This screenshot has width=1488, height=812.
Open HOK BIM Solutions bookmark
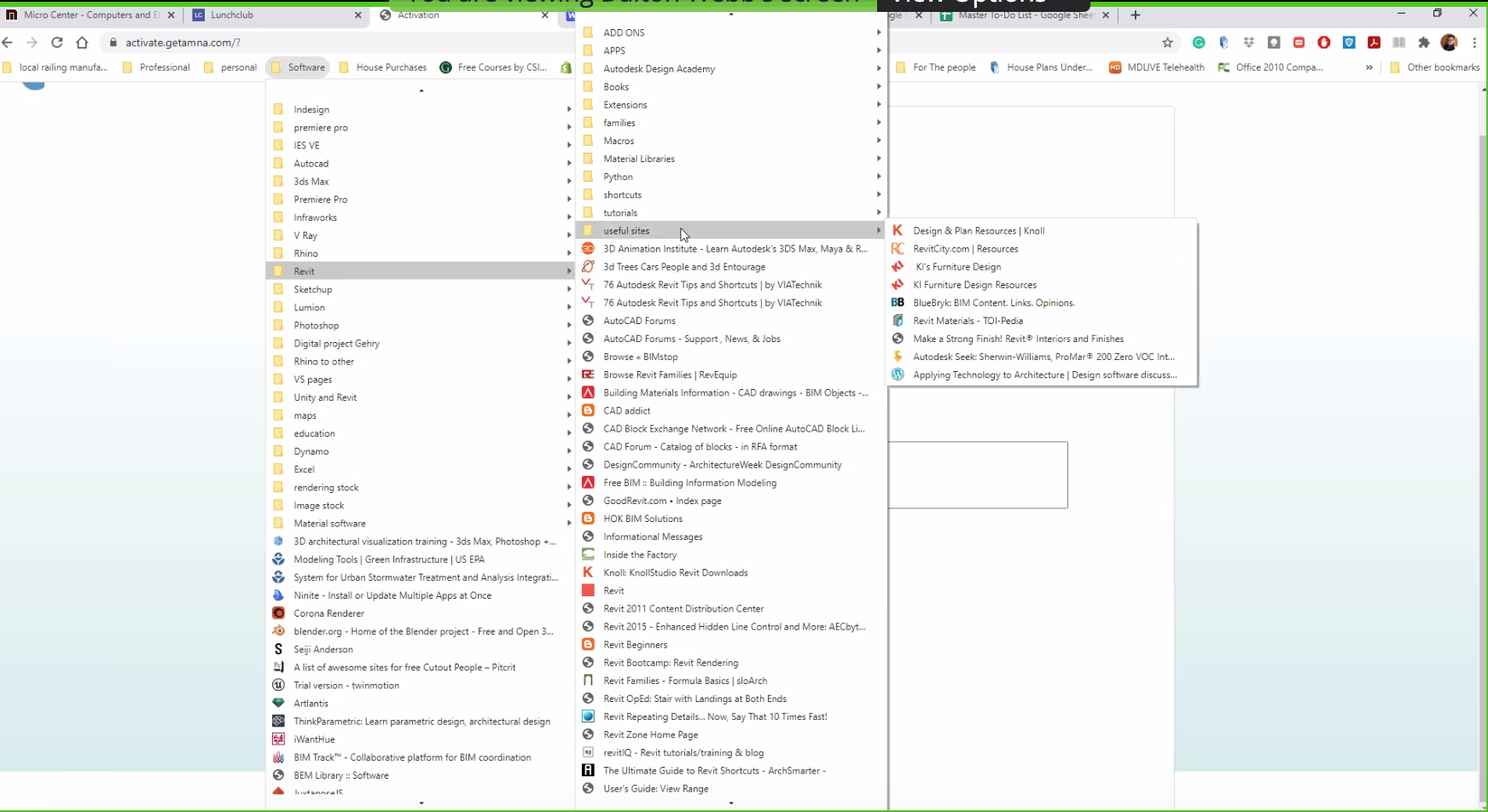tap(731, 519)
